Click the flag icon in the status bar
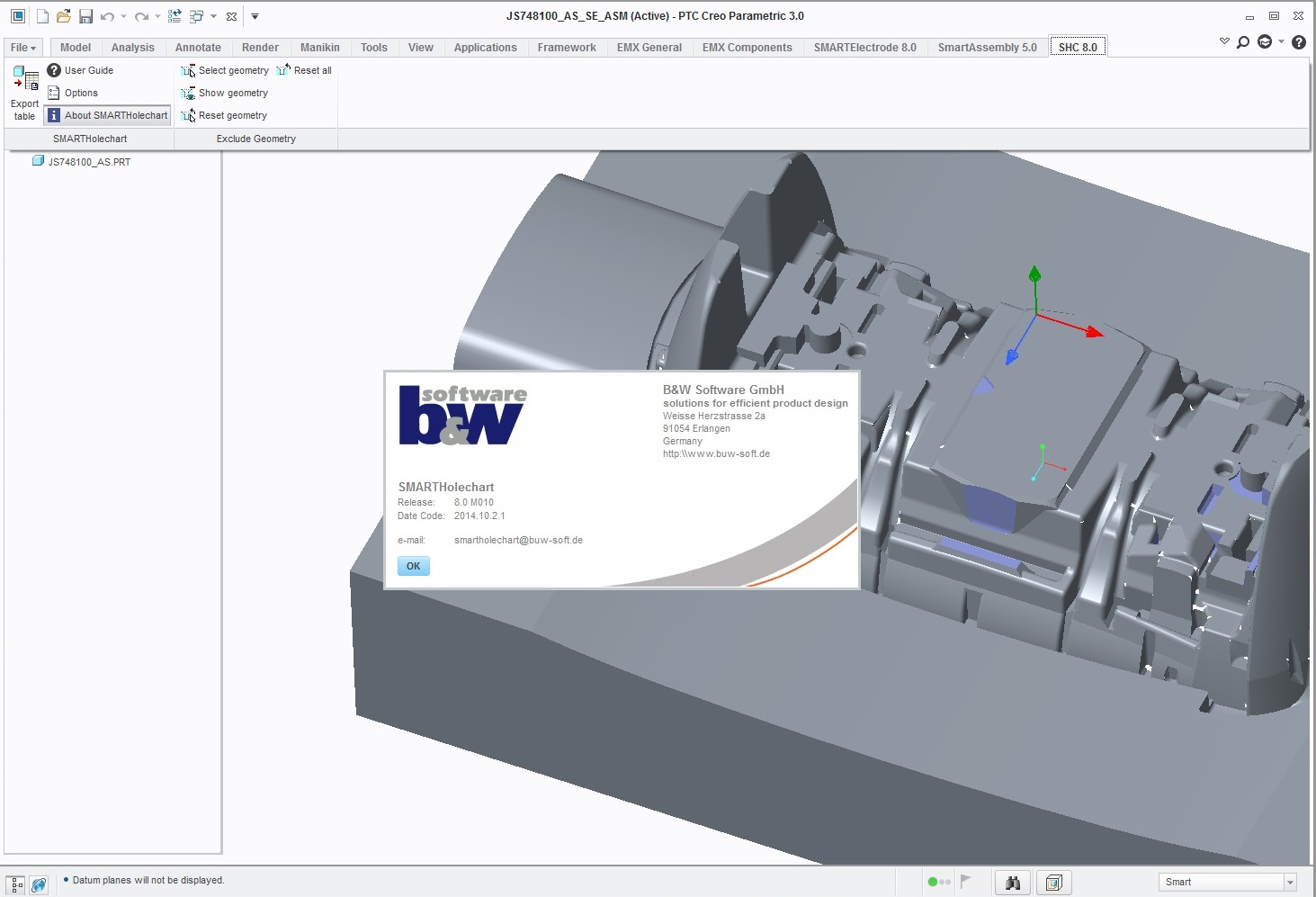Viewport: 1316px width, 897px height. pos(965,882)
